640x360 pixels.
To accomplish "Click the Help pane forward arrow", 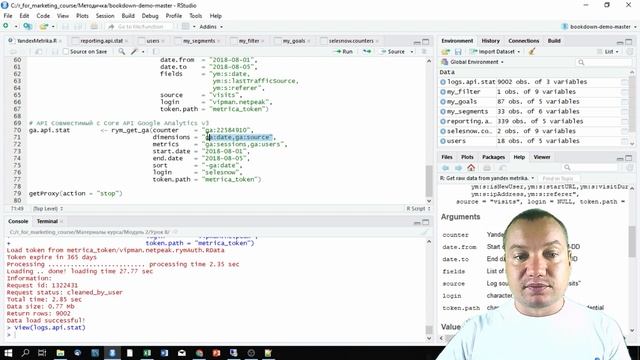I will pos(458,168).
